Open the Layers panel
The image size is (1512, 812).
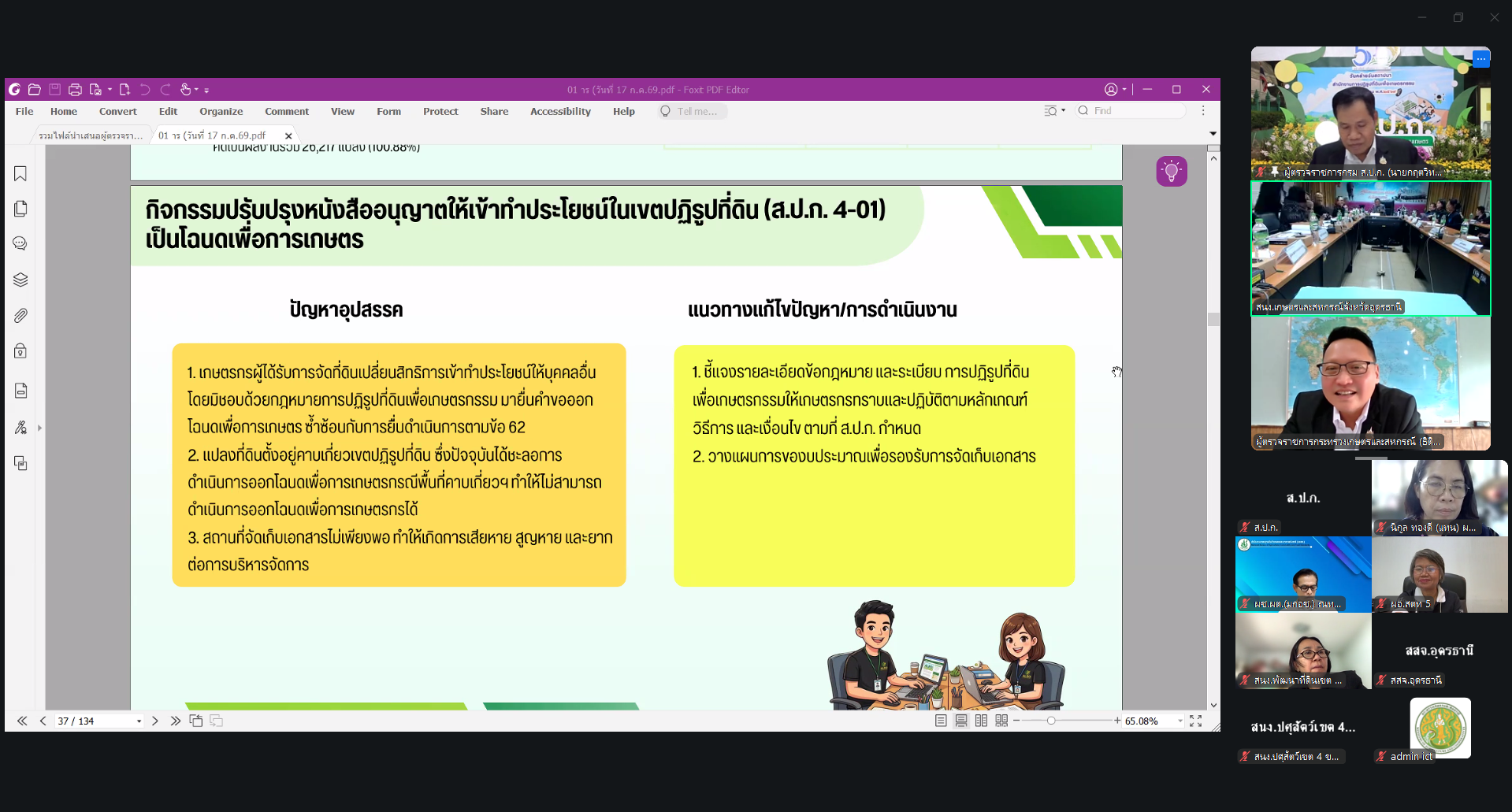[x=20, y=280]
